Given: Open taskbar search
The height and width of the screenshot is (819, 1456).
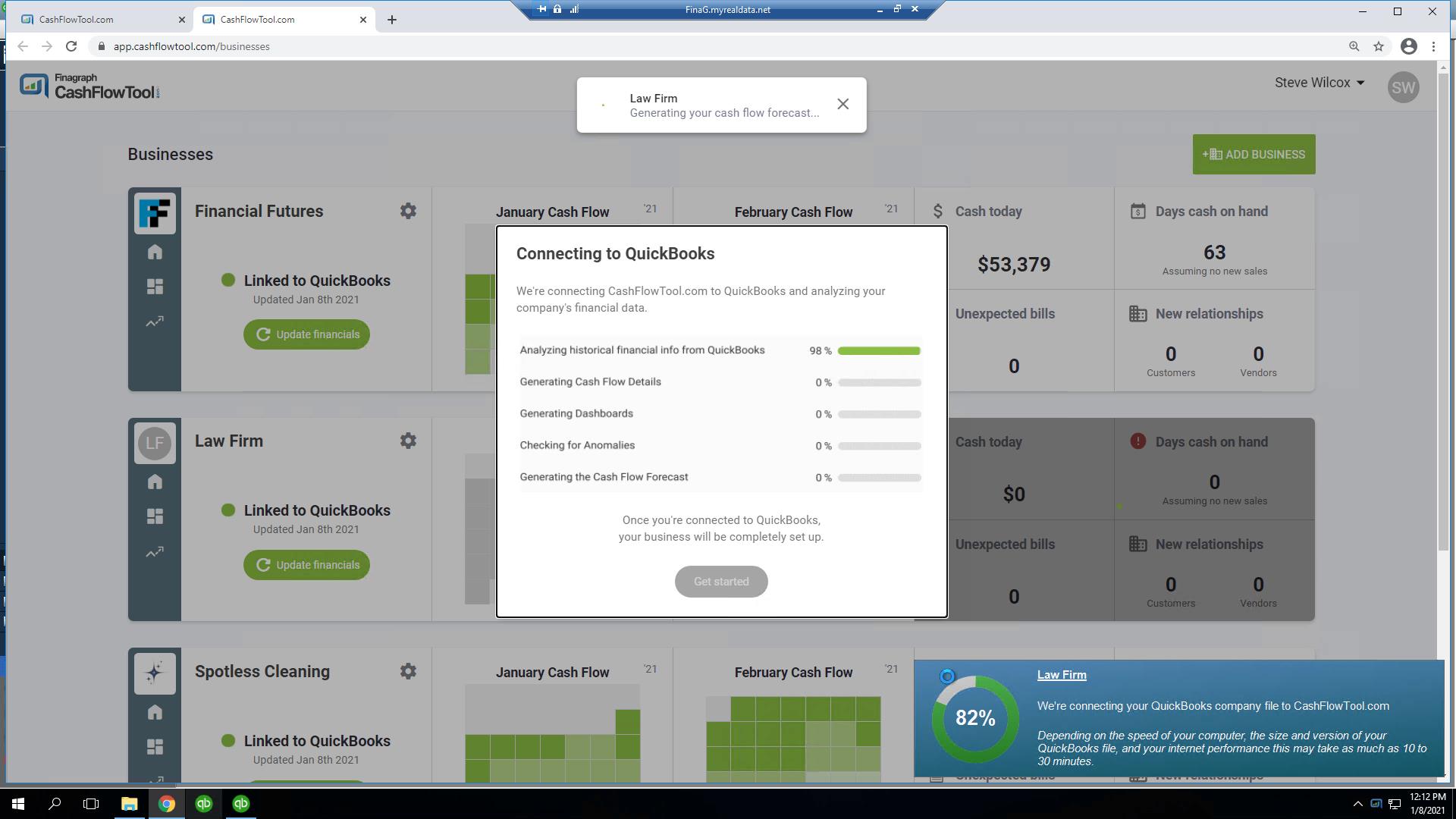Looking at the screenshot, I should [55, 804].
